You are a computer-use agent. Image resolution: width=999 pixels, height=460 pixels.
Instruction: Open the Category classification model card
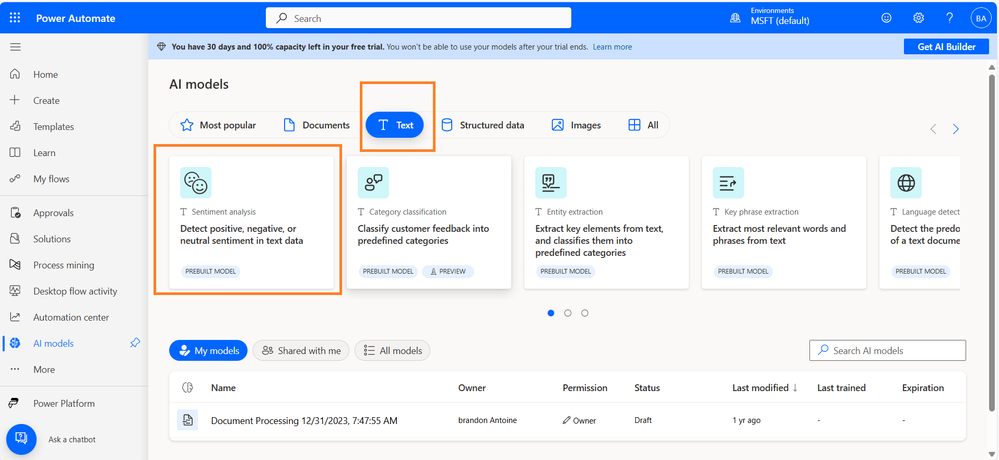point(429,222)
